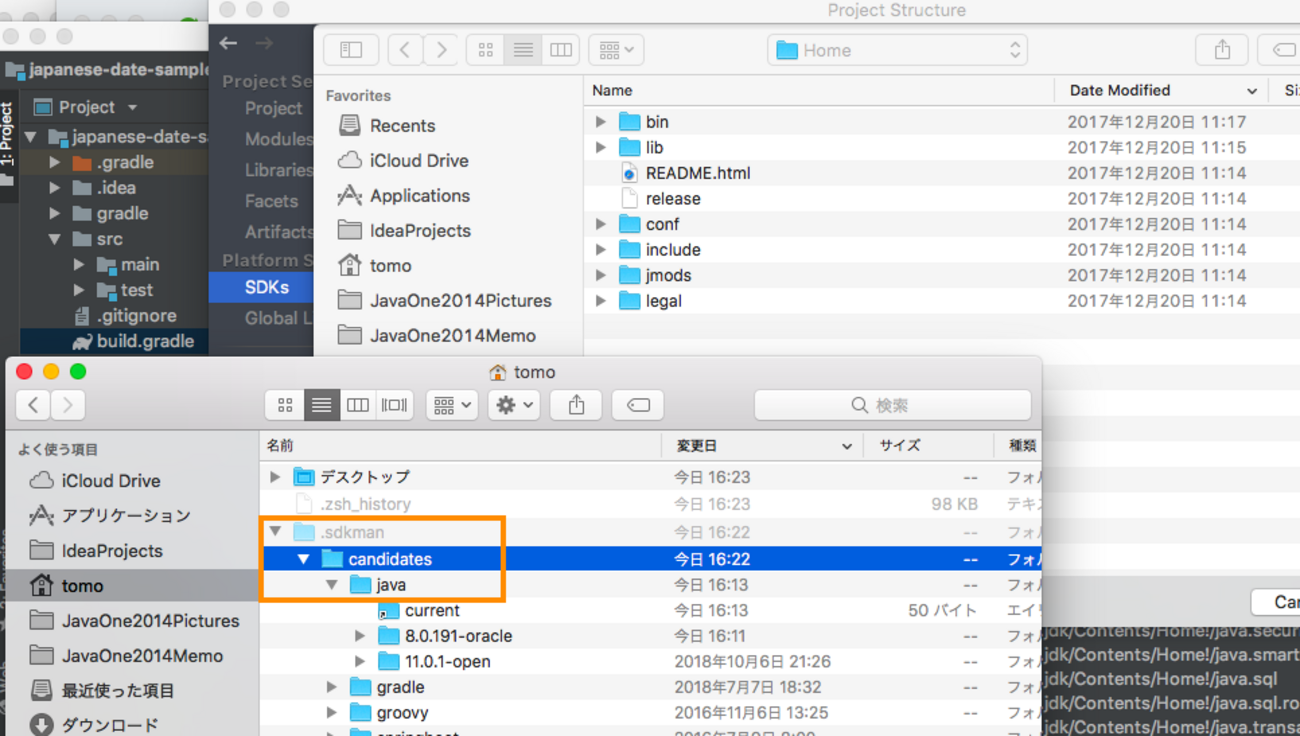Viewport: 1300px width, 736px height.
Task: Select Facets in Project Structure sidebar
Action: coord(271,201)
